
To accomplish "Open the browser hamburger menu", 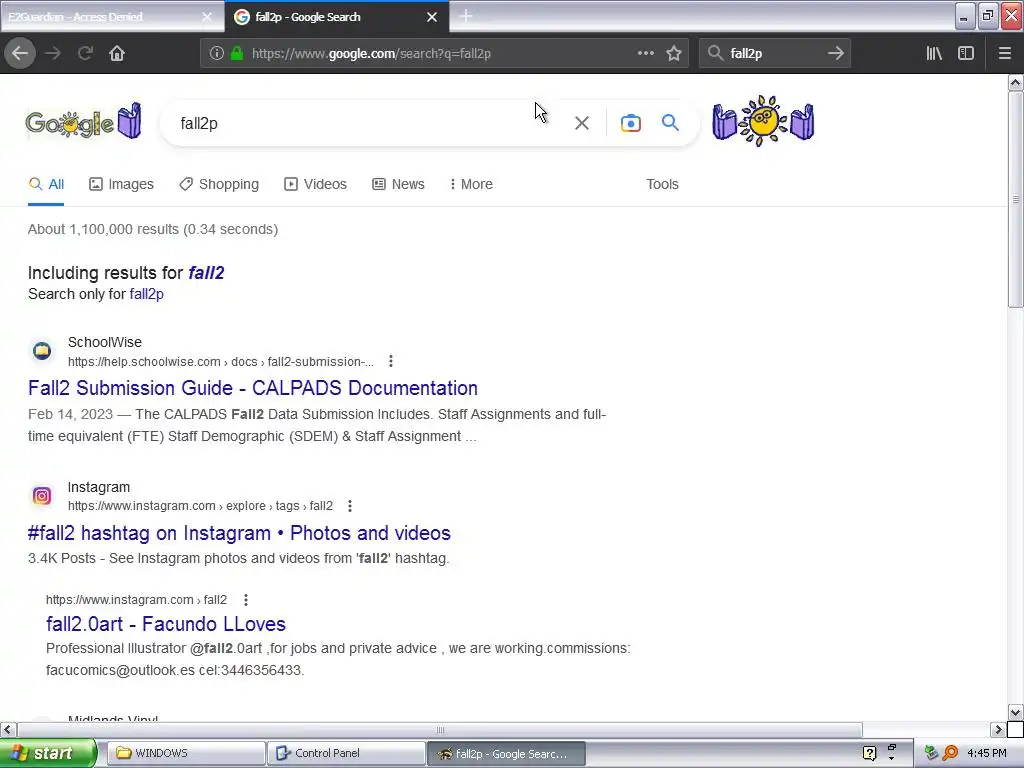I will [1004, 54].
